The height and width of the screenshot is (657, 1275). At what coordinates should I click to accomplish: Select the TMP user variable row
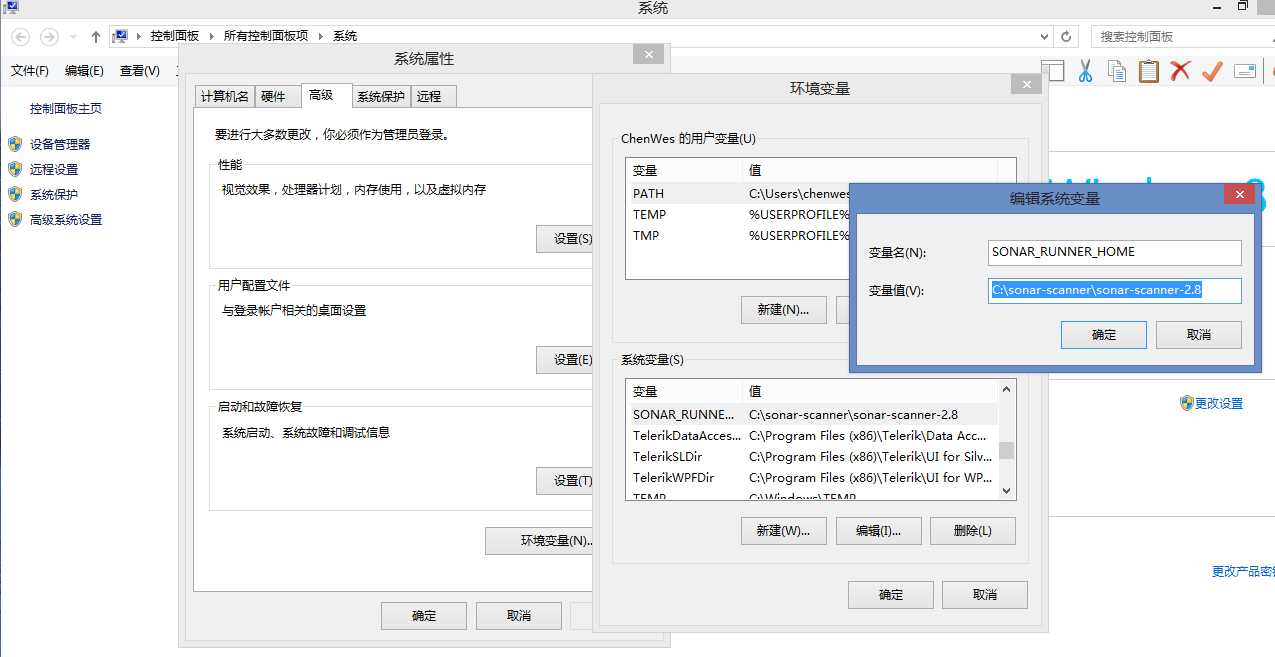point(737,235)
